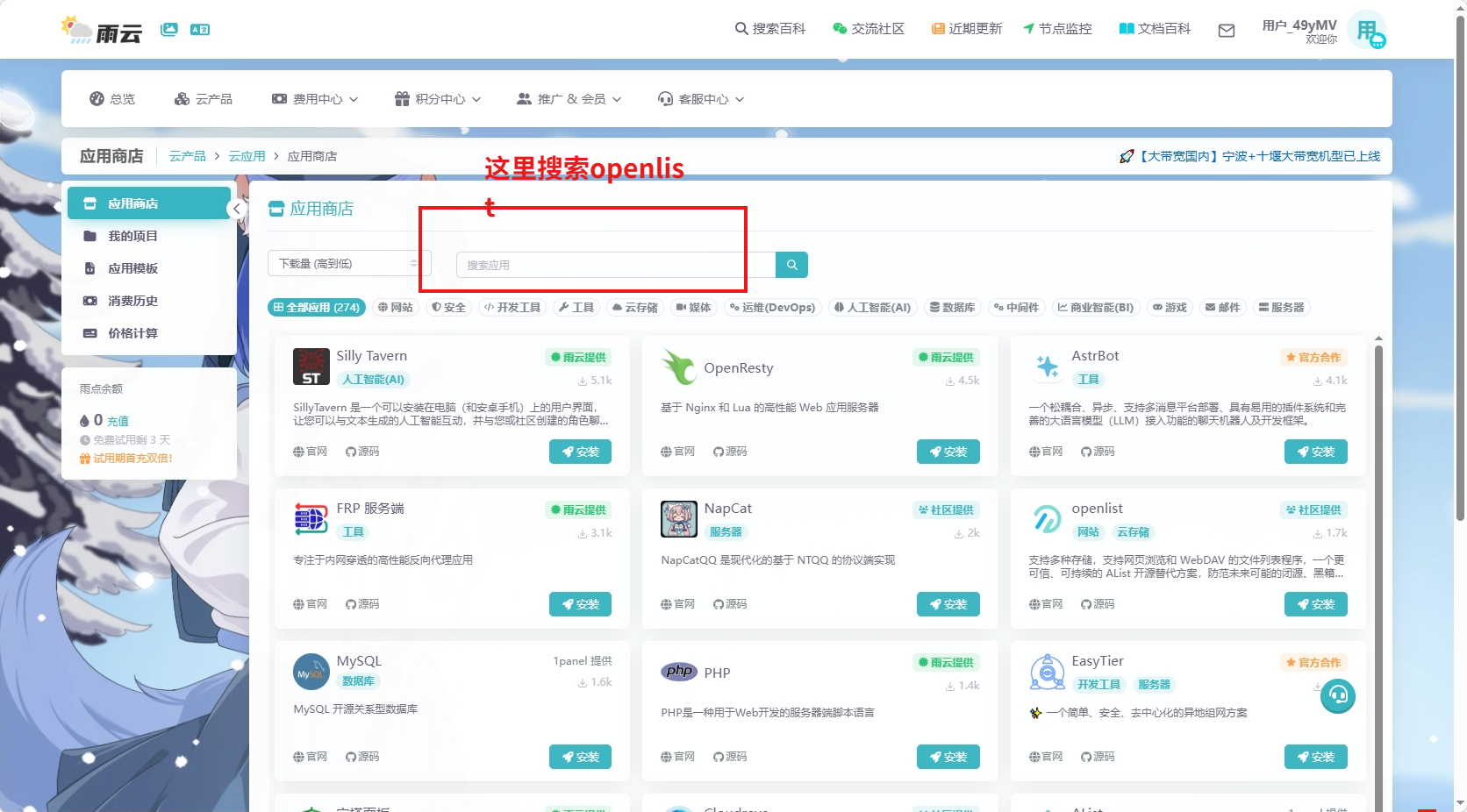Filter by 人工智能(AI) category
Image resolution: width=1467 pixels, height=812 pixels.
click(873, 308)
